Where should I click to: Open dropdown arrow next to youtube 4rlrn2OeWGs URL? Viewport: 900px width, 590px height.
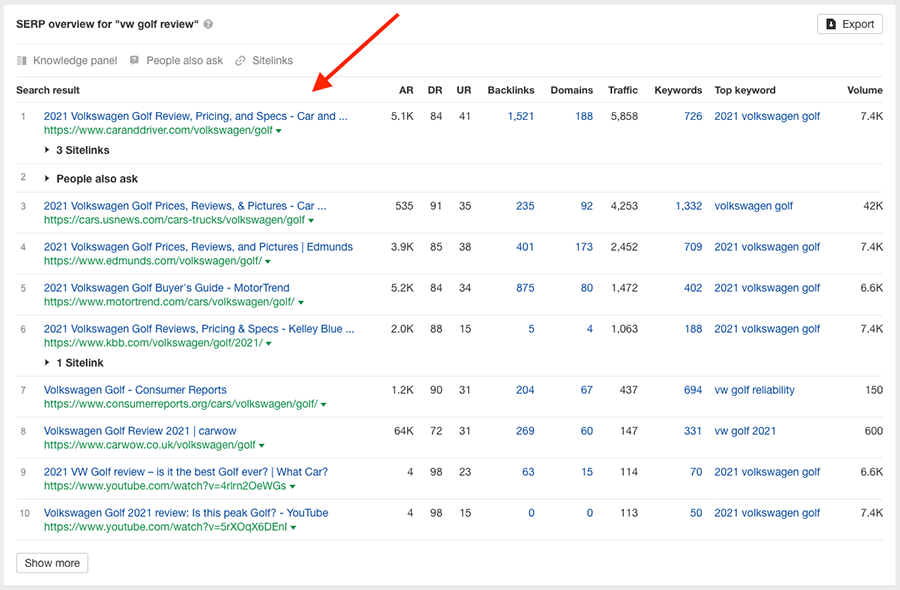pos(293,487)
